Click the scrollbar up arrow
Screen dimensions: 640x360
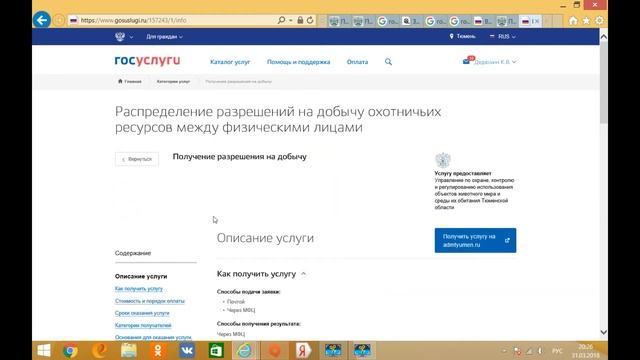tap(604, 37)
